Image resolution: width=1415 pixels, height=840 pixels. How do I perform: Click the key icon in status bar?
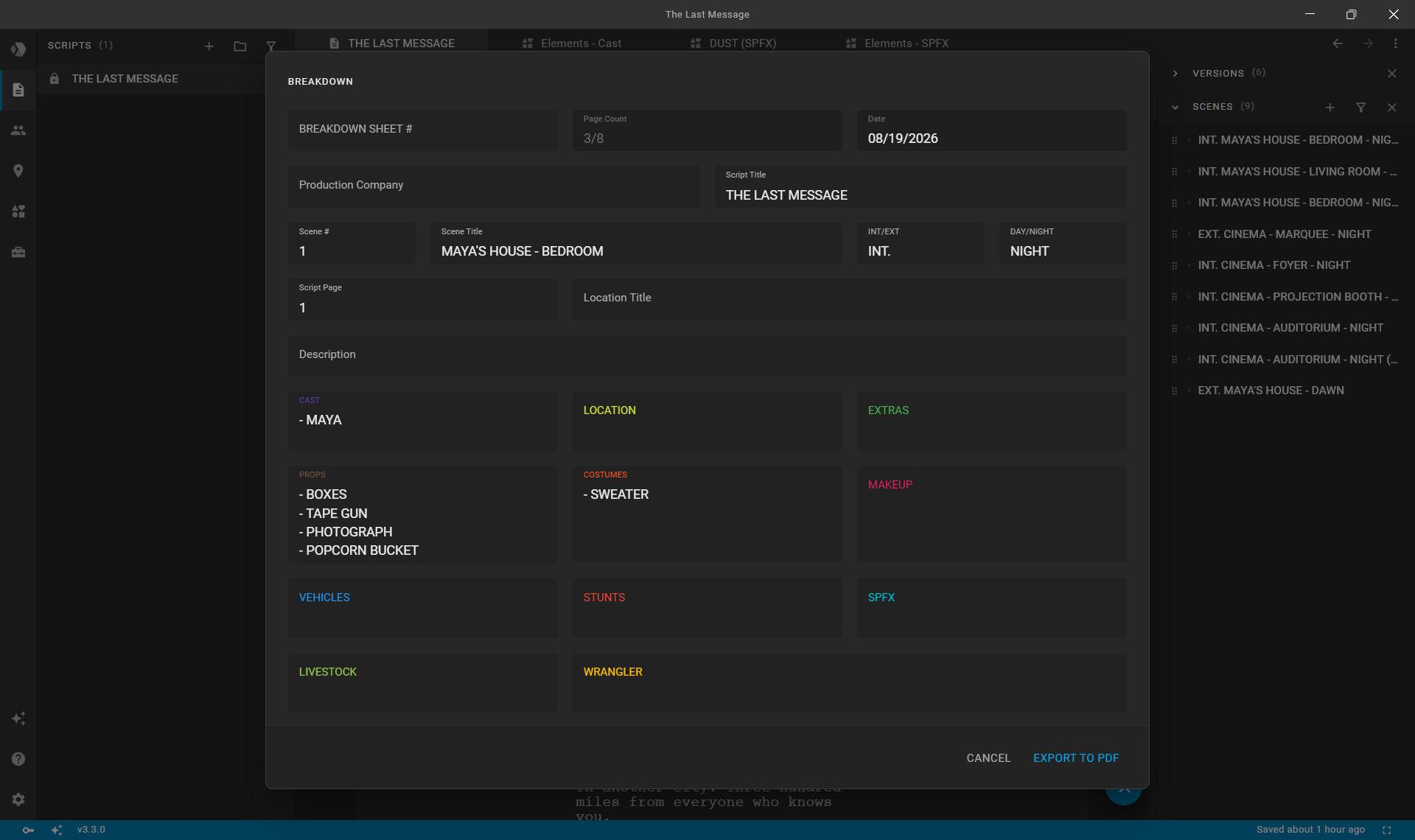28,830
